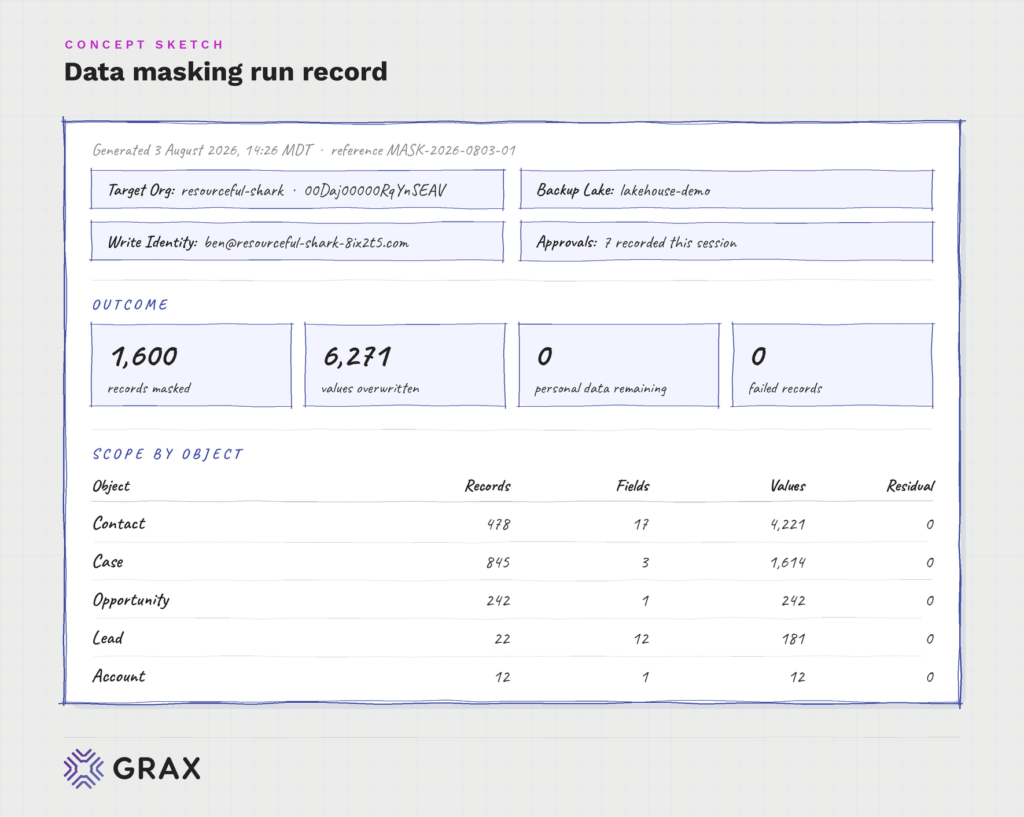Select the Contact row in table
This screenshot has height=817, width=1024.
513,523
